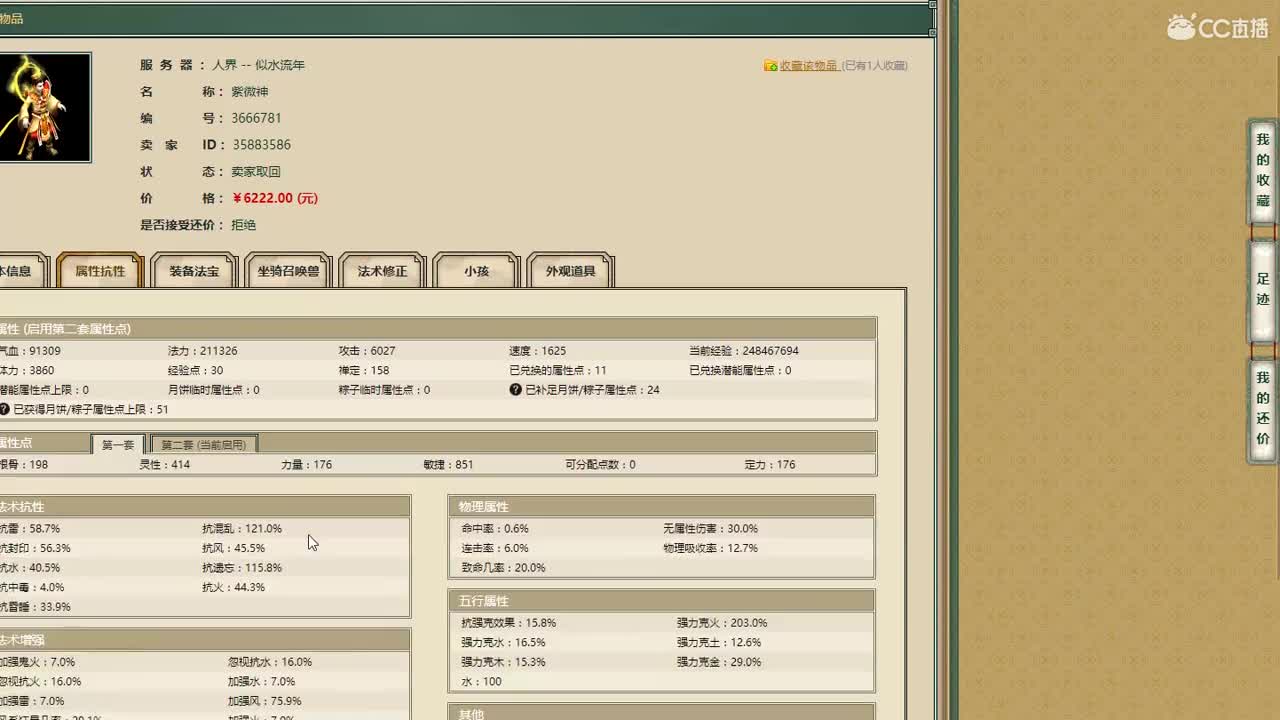Click the 强力克金：29.0% value

point(719,662)
